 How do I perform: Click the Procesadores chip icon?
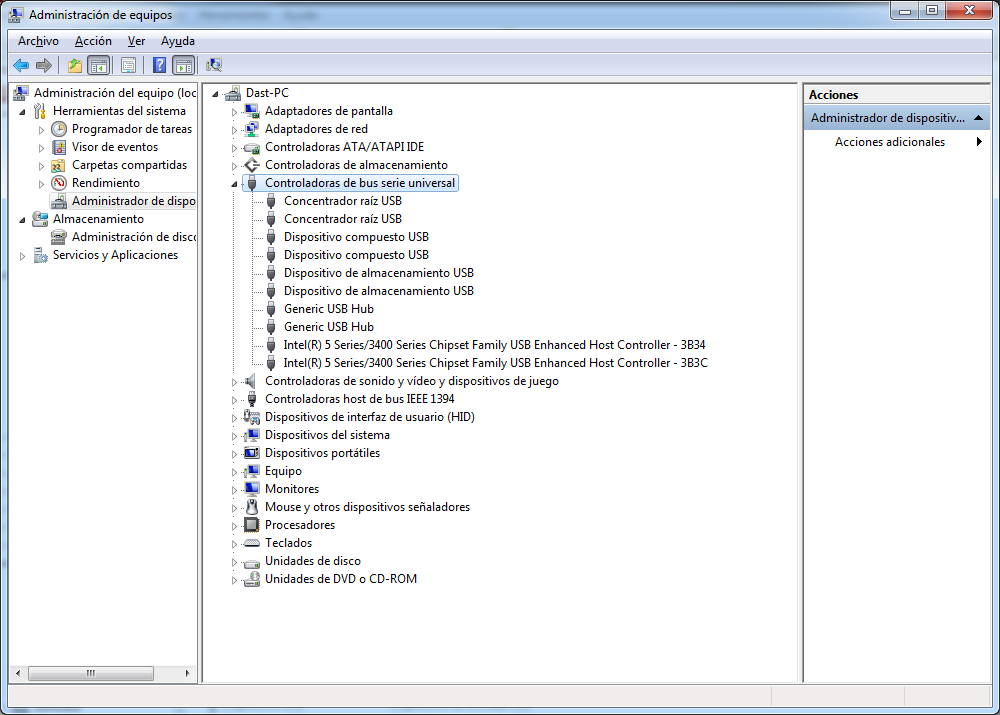pyautogui.click(x=252, y=525)
